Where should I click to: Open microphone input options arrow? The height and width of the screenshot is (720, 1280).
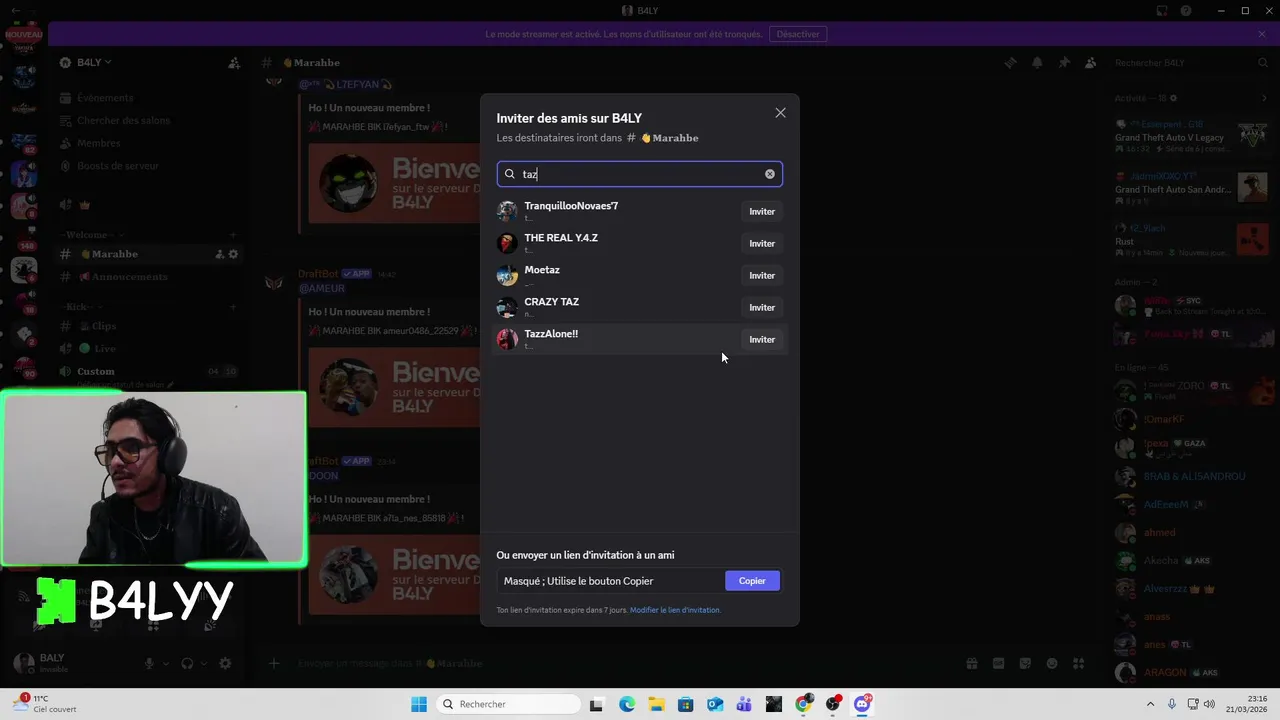[x=166, y=663]
